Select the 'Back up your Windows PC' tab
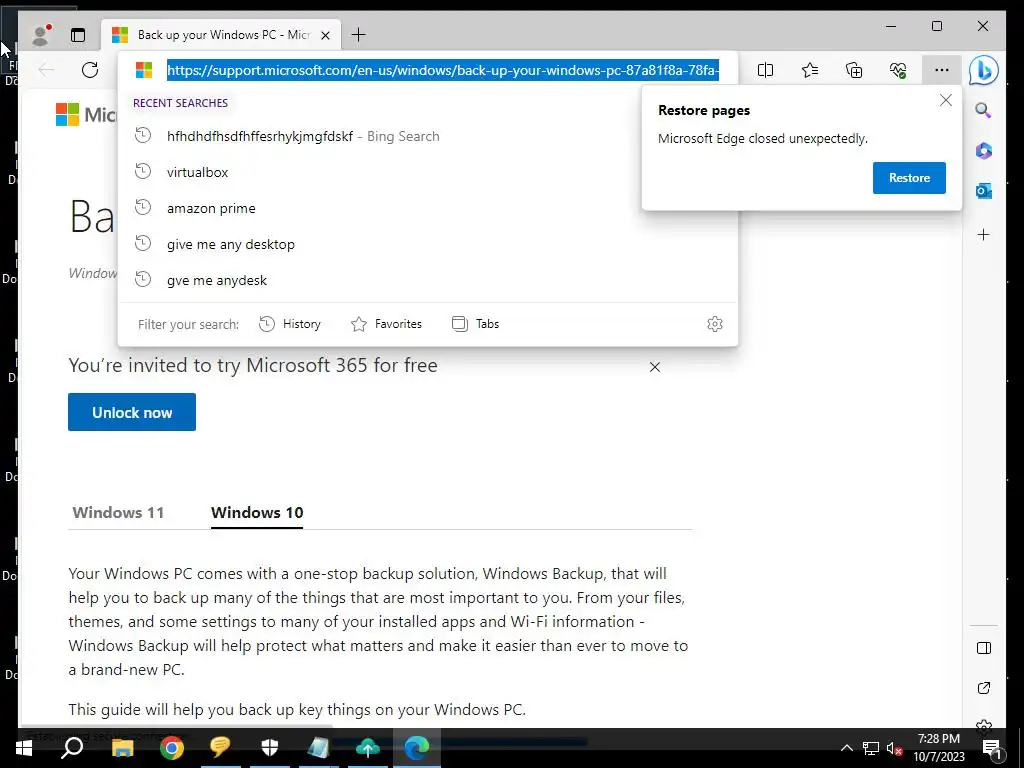This screenshot has height=768, width=1024. point(221,35)
